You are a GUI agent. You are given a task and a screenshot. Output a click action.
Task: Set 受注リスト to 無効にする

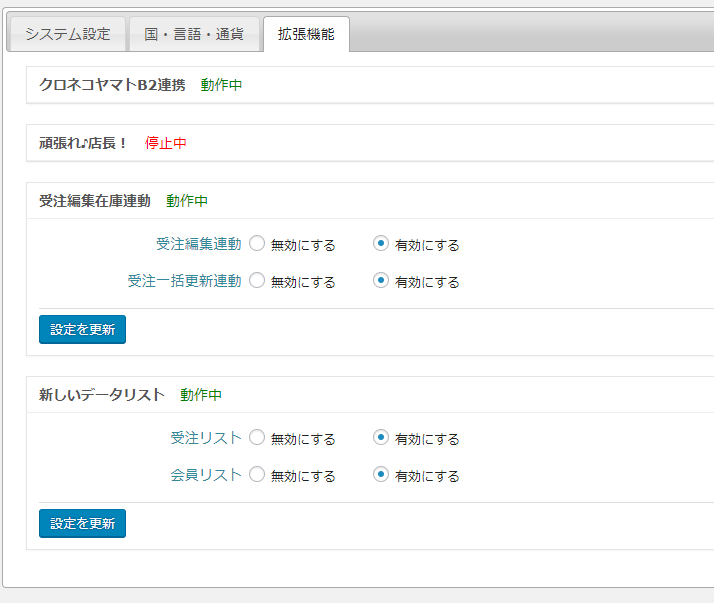pos(257,437)
